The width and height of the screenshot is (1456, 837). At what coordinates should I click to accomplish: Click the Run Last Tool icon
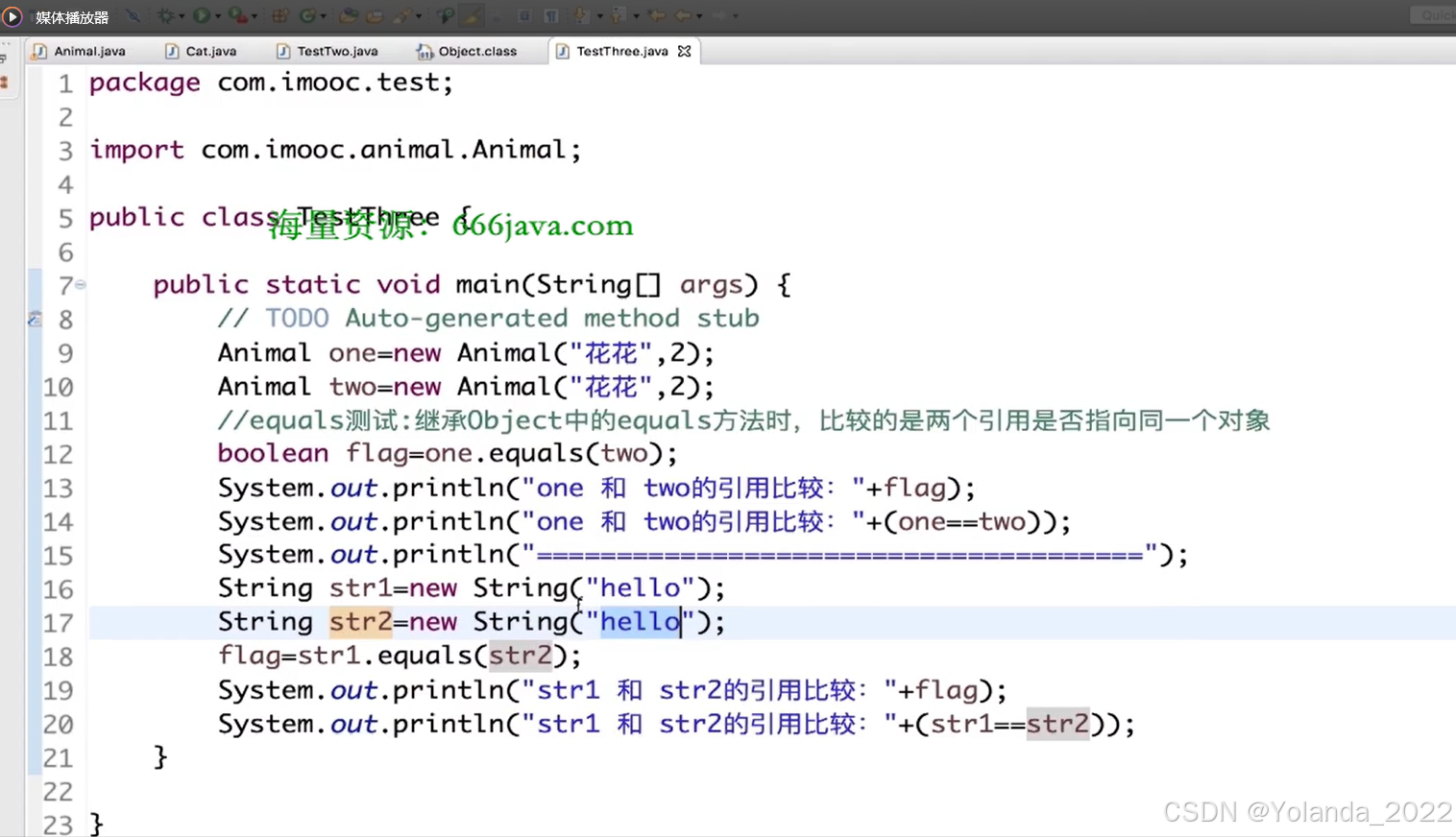(x=238, y=16)
